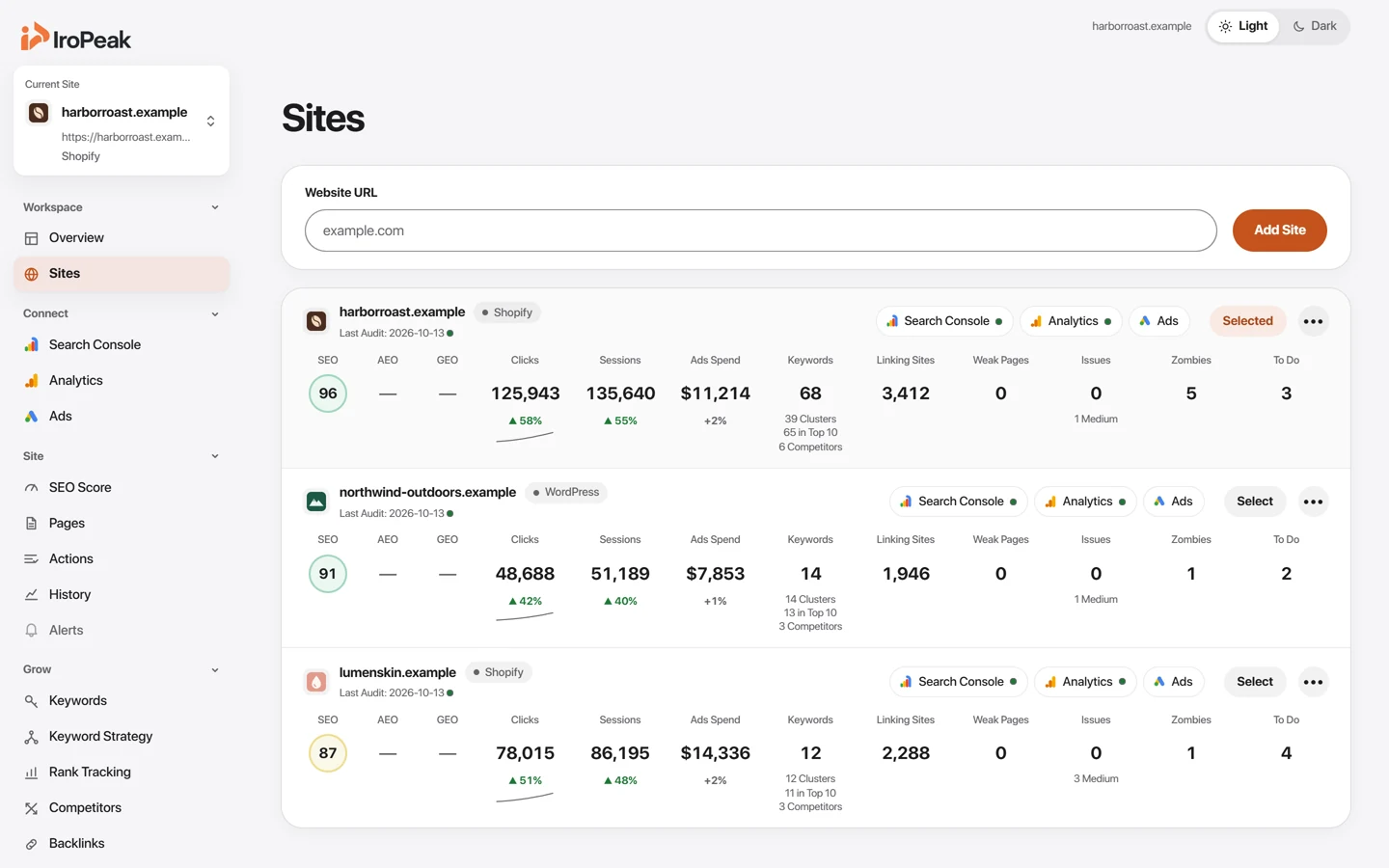Click Analytics chip in northwind-outdoors.example row
The width and height of the screenshot is (1389, 868).
pos(1085,502)
